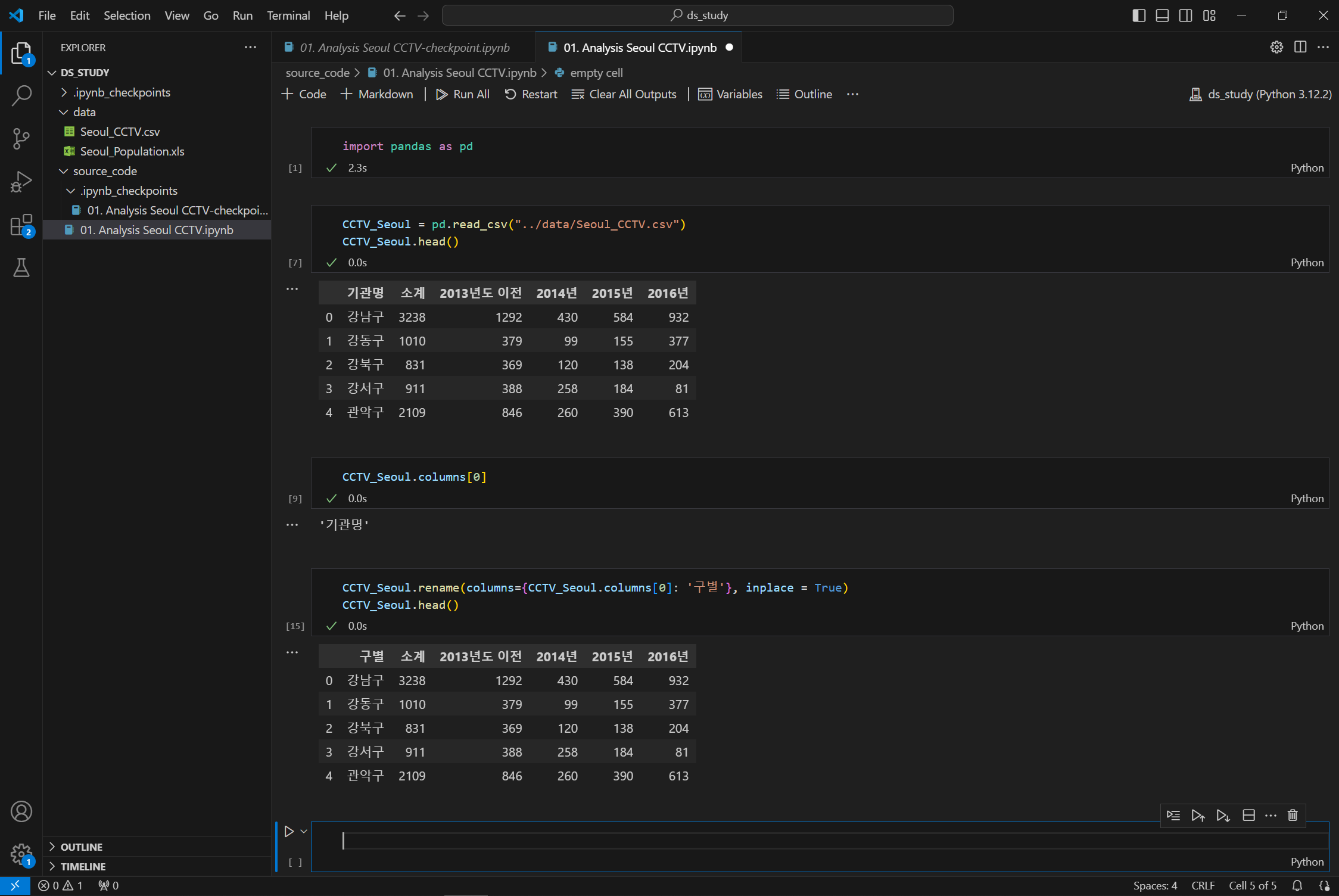Click Run All in notebook toolbar
The width and height of the screenshot is (1339, 896).
[463, 94]
